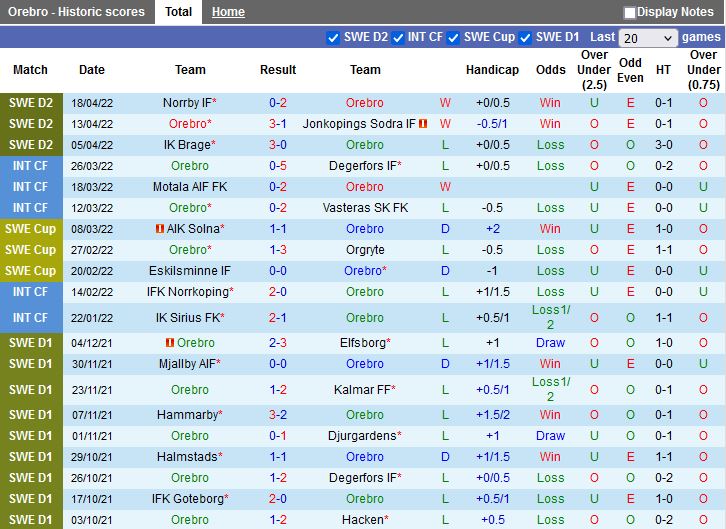Click Orebro - Historic scores title
This screenshot has height=529, width=726.
tap(76, 12)
